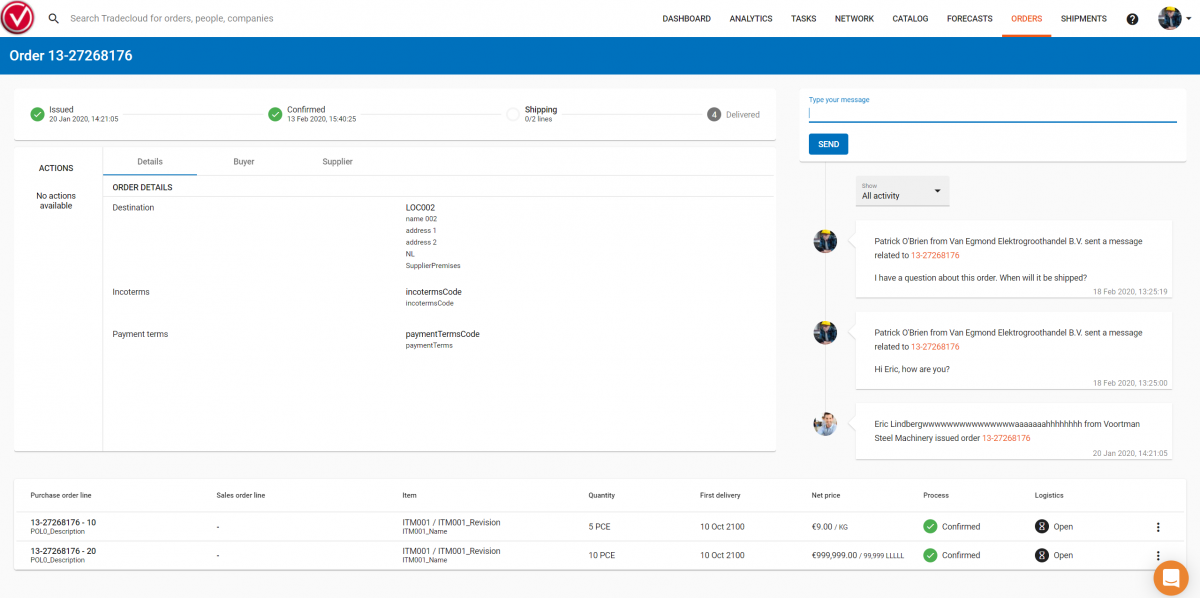Viewport: 1200px width, 598px height.
Task: Click the Tradecloud logo
Action: coord(17,17)
